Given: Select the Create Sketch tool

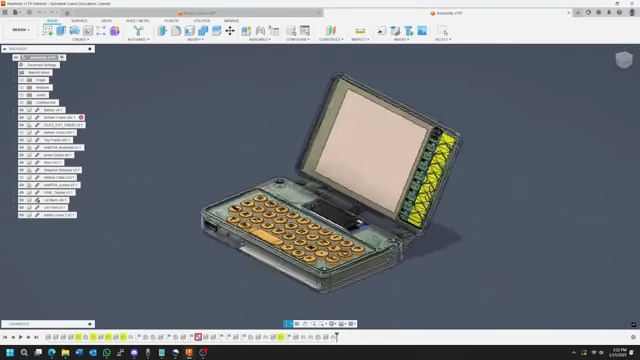Looking at the screenshot, I should [x=48, y=31].
